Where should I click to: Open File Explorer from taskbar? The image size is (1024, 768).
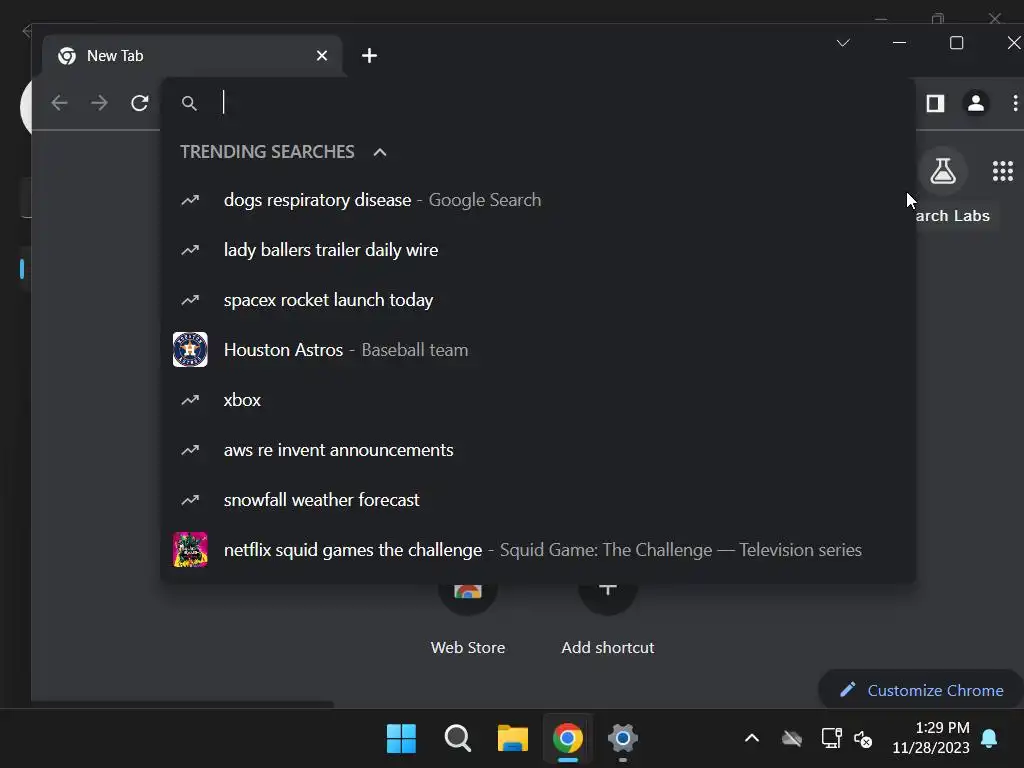[513, 739]
